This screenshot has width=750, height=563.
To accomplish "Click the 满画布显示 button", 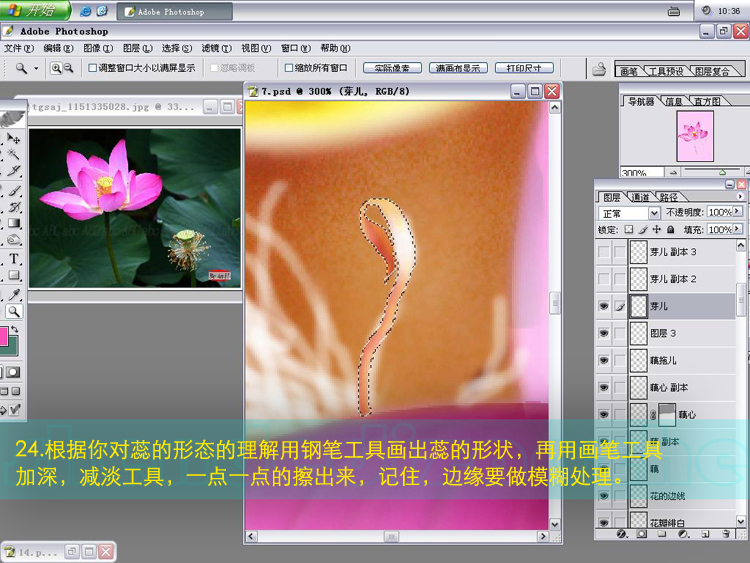I will [458, 68].
